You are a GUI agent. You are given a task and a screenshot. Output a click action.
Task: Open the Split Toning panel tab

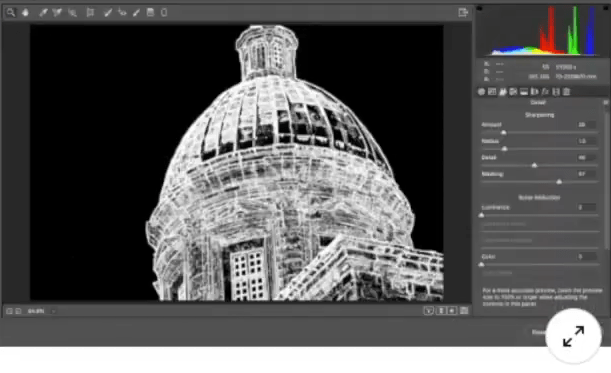point(524,92)
